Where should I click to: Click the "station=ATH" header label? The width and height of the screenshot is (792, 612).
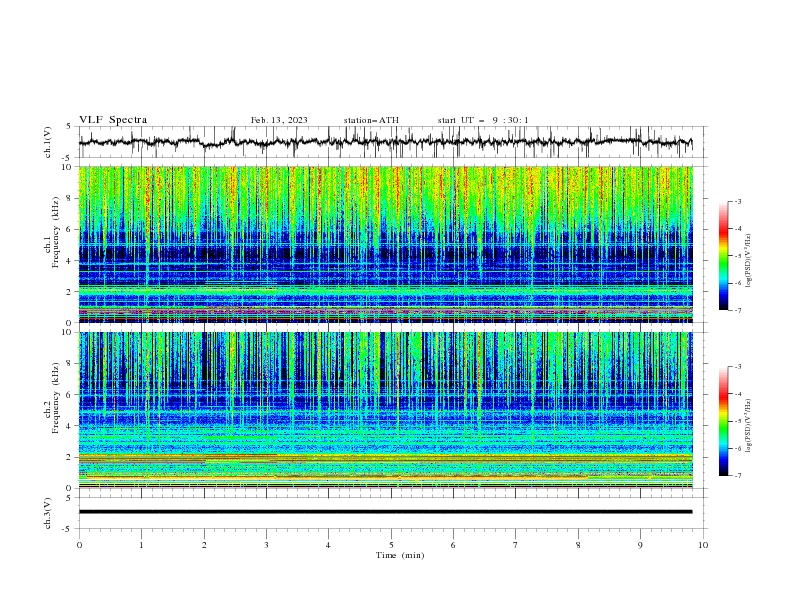(x=371, y=120)
